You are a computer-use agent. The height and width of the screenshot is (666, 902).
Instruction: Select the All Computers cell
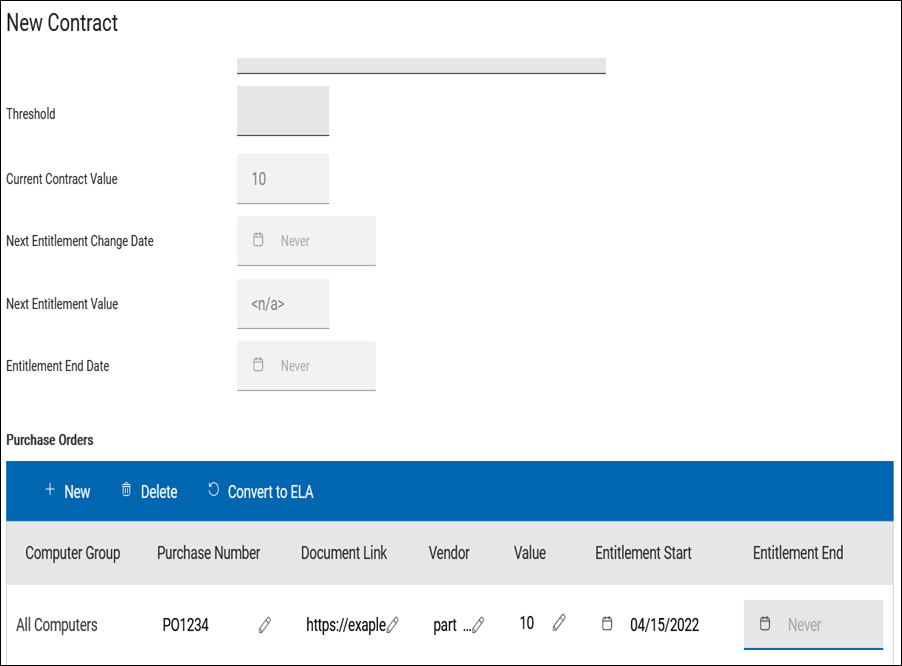click(x=57, y=625)
